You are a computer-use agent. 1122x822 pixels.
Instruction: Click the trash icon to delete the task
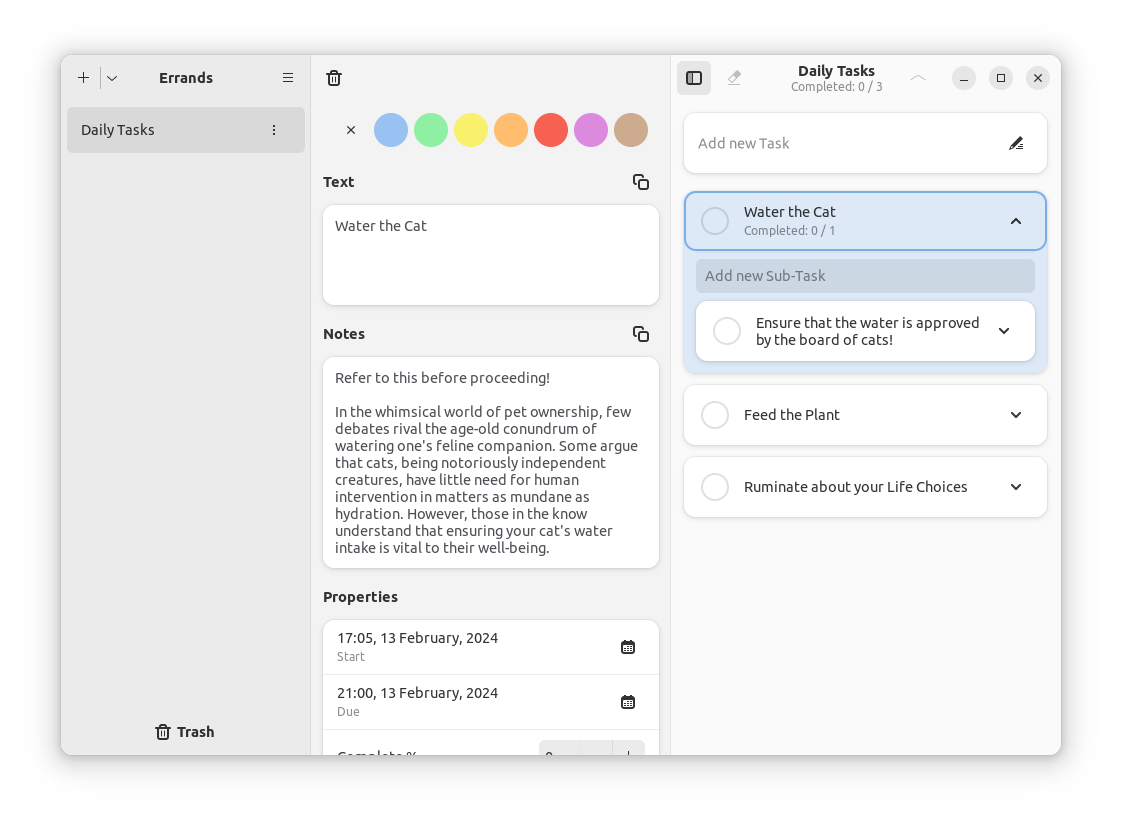coord(334,77)
